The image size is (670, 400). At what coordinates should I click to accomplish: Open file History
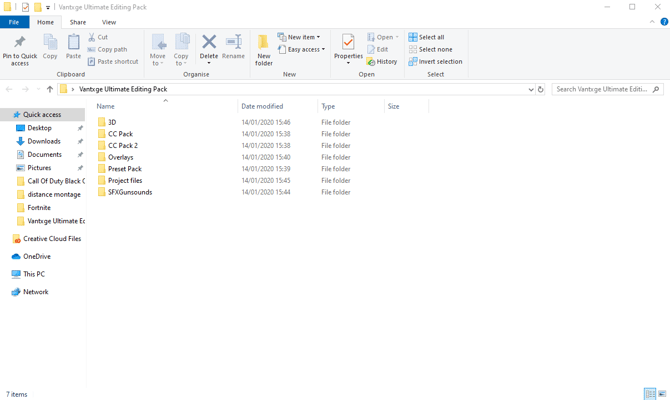[382, 62]
